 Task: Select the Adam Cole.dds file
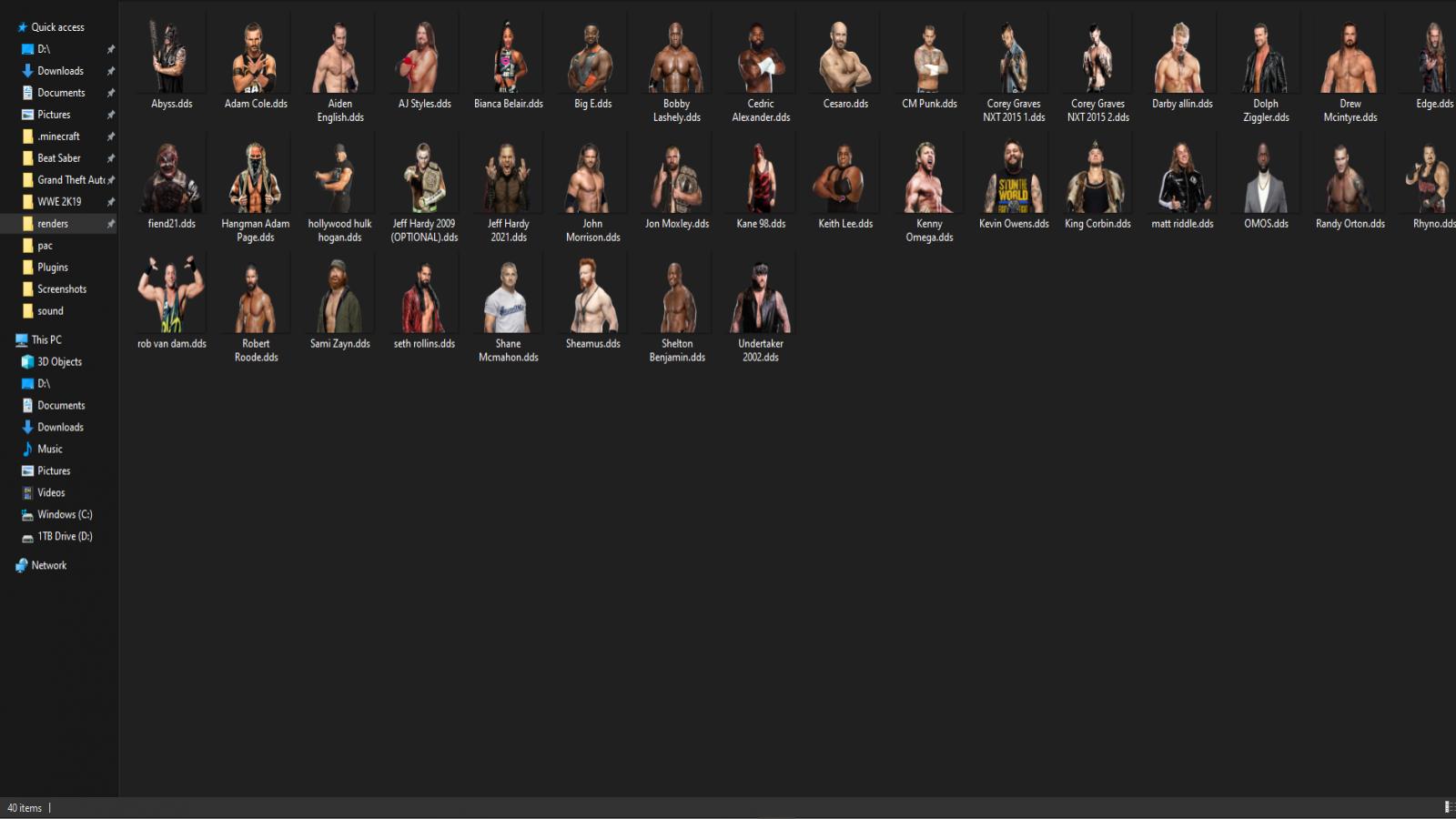[256, 65]
